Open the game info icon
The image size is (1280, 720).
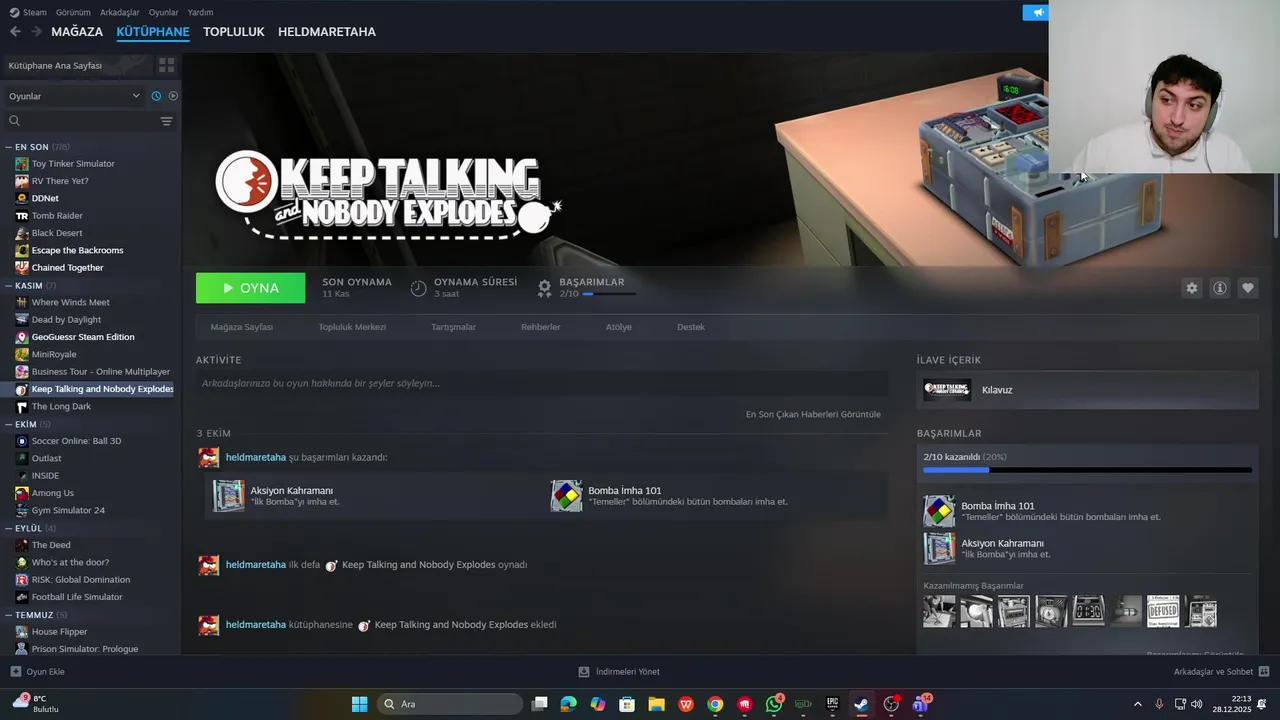pos(1220,288)
